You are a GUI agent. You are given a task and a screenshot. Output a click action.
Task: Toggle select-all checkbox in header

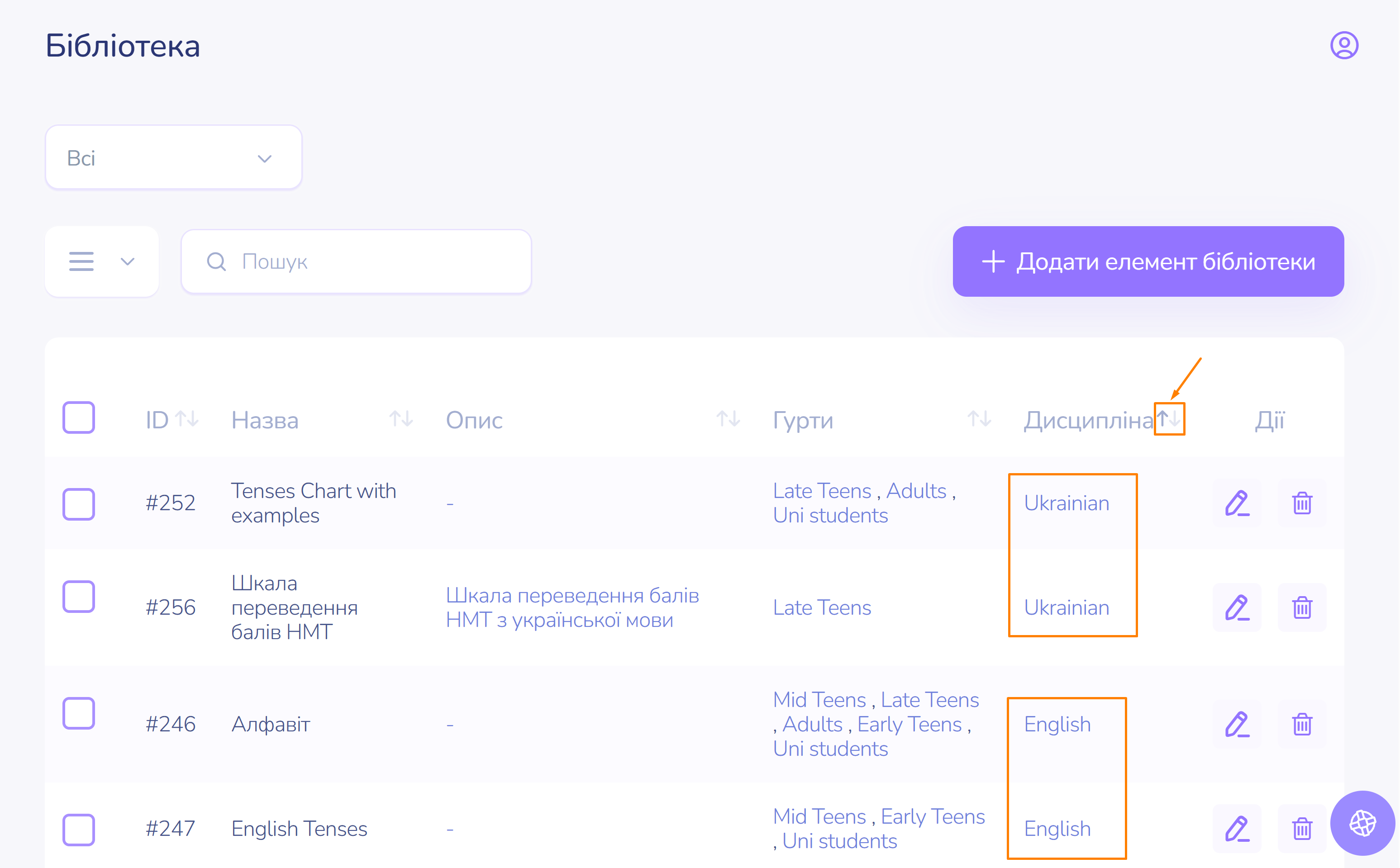[79, 418]
